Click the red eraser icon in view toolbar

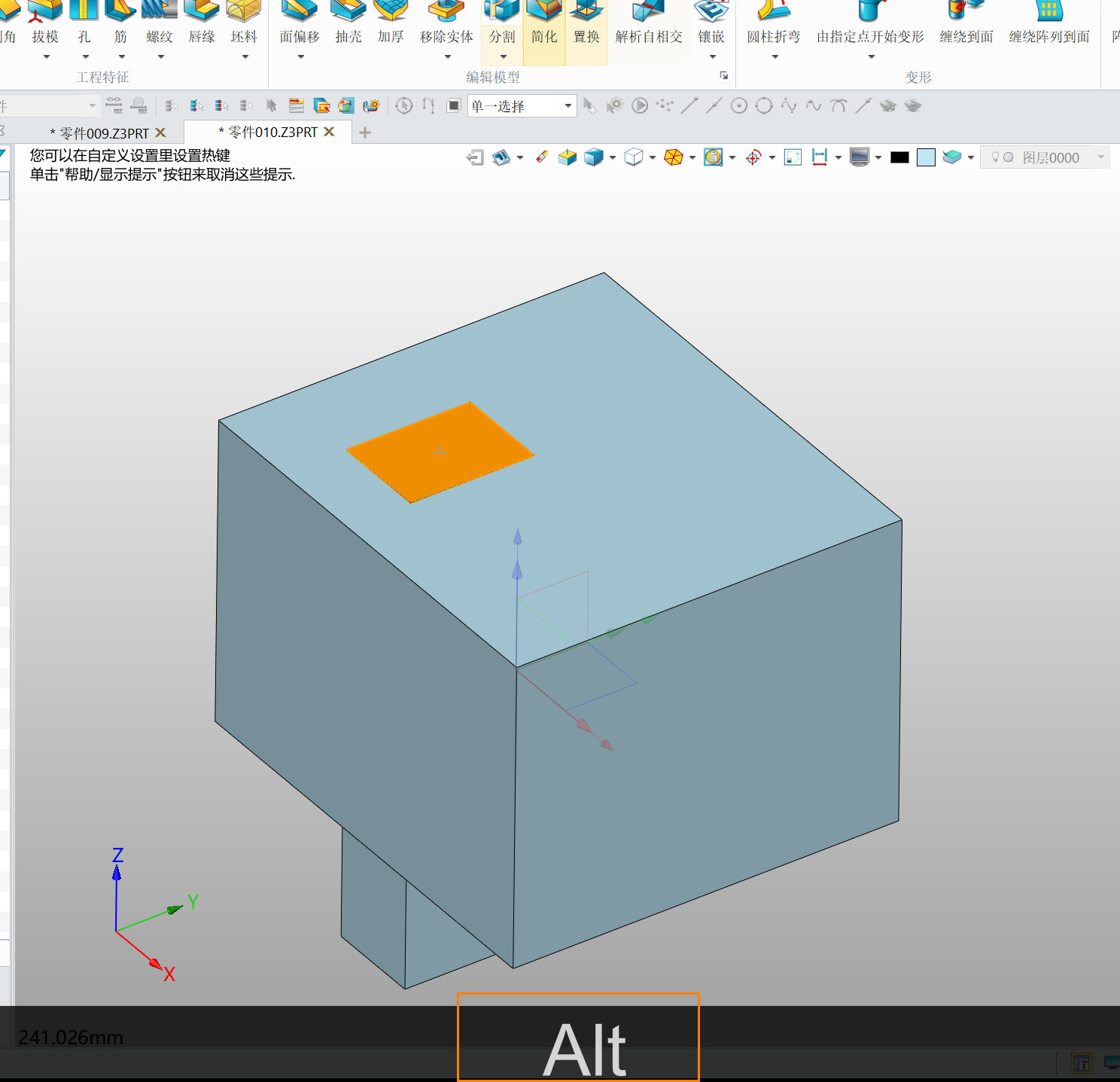[542, 157]
